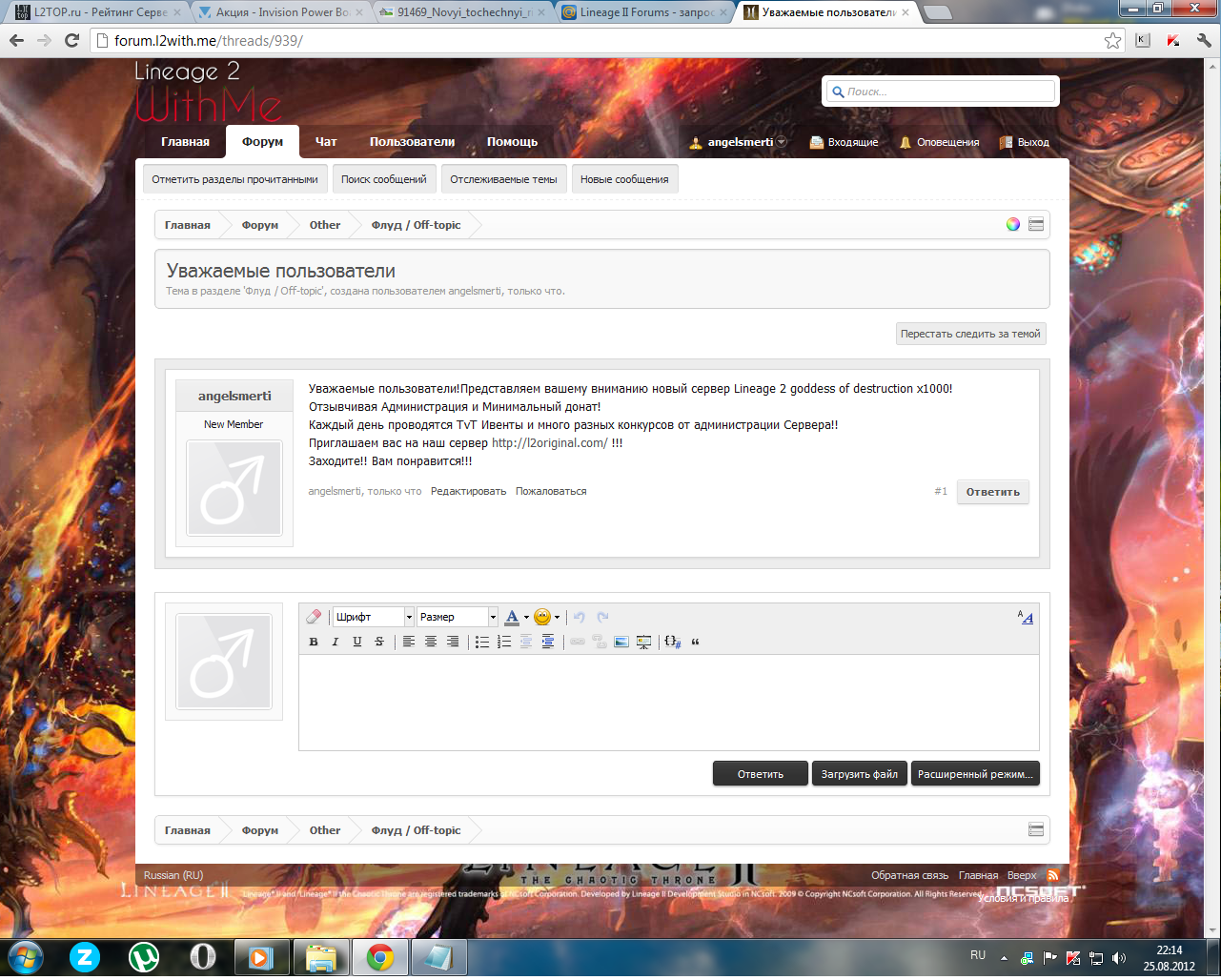Image resolution: width=1221 pixels, height=980 pixels.
Task: Open the Пользователи navigation tab
Action: (x=412, y=142)
